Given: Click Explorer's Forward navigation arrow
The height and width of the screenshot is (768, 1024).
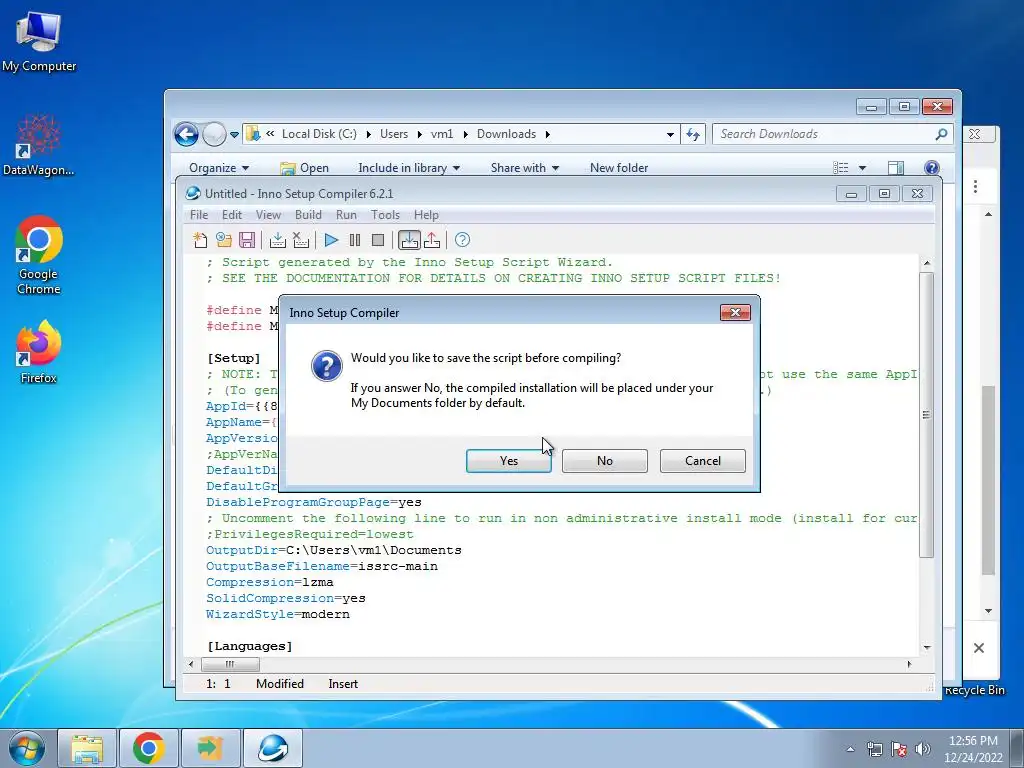Looking at the screenshot, I should 214,135.
